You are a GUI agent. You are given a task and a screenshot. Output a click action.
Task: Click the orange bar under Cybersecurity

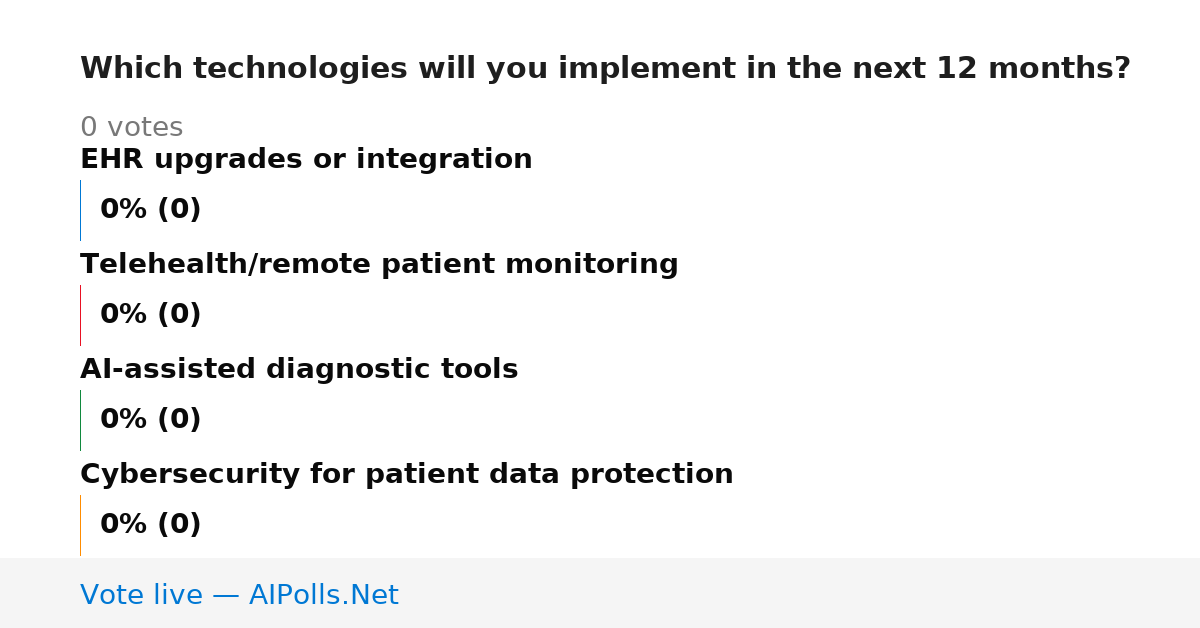pos(80,525)
